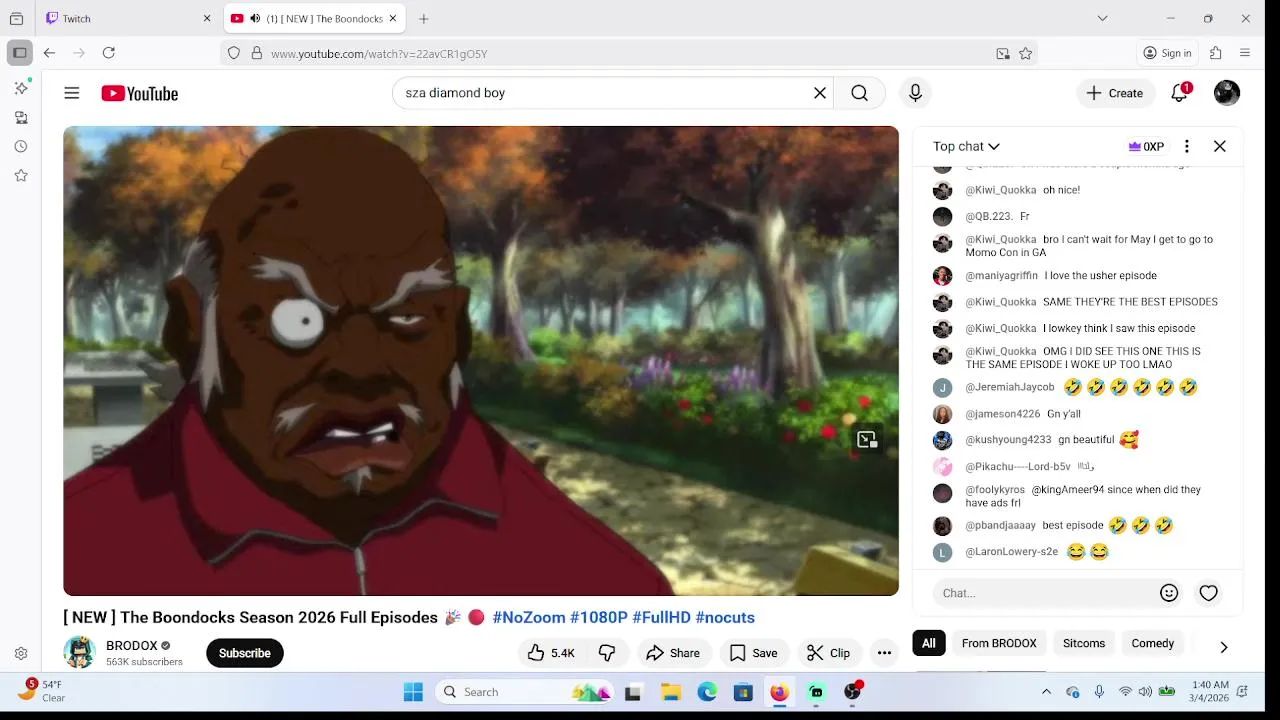Open sidebar settings gear icon

pyautogui.click(x=21, y=654)
